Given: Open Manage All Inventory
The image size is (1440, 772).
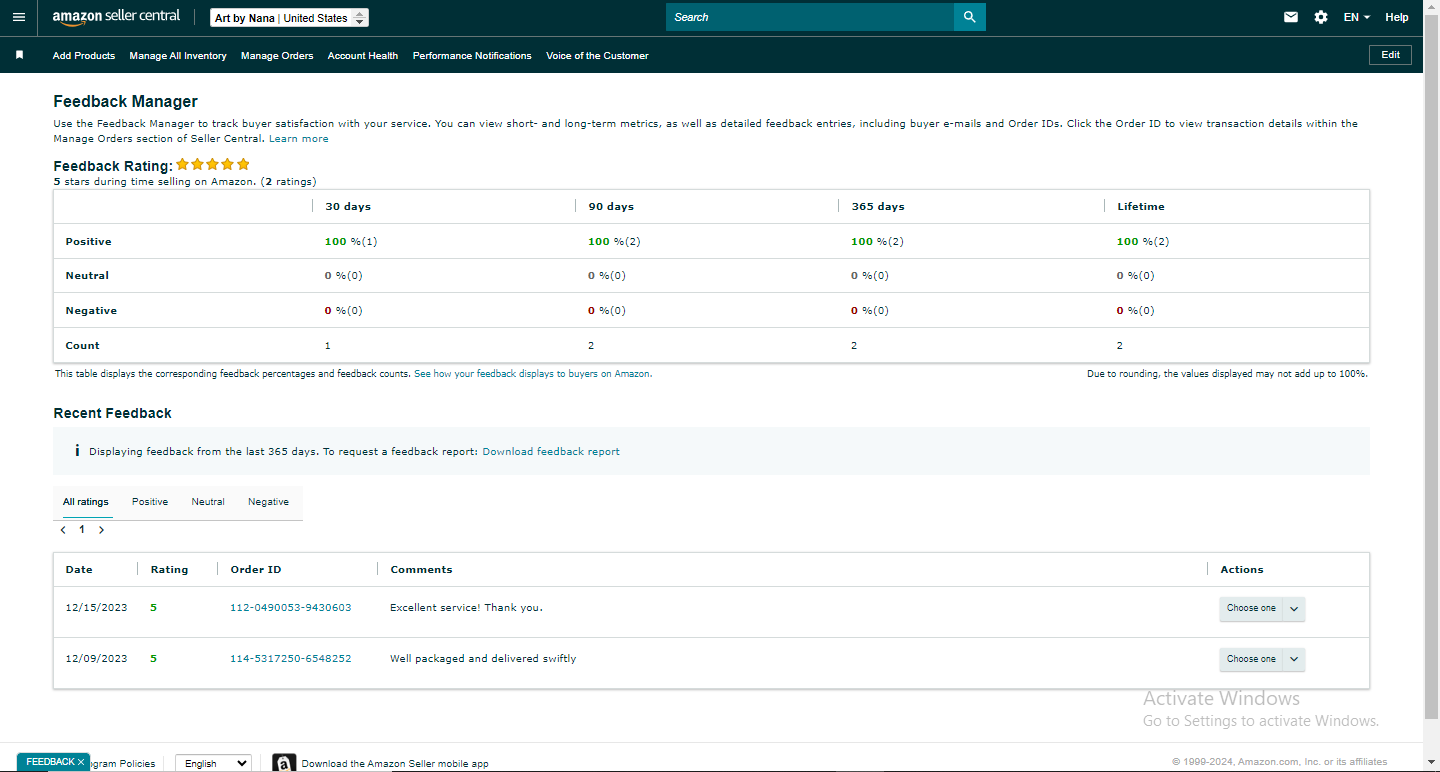Looking at the screenshot, I should (178, 56).
